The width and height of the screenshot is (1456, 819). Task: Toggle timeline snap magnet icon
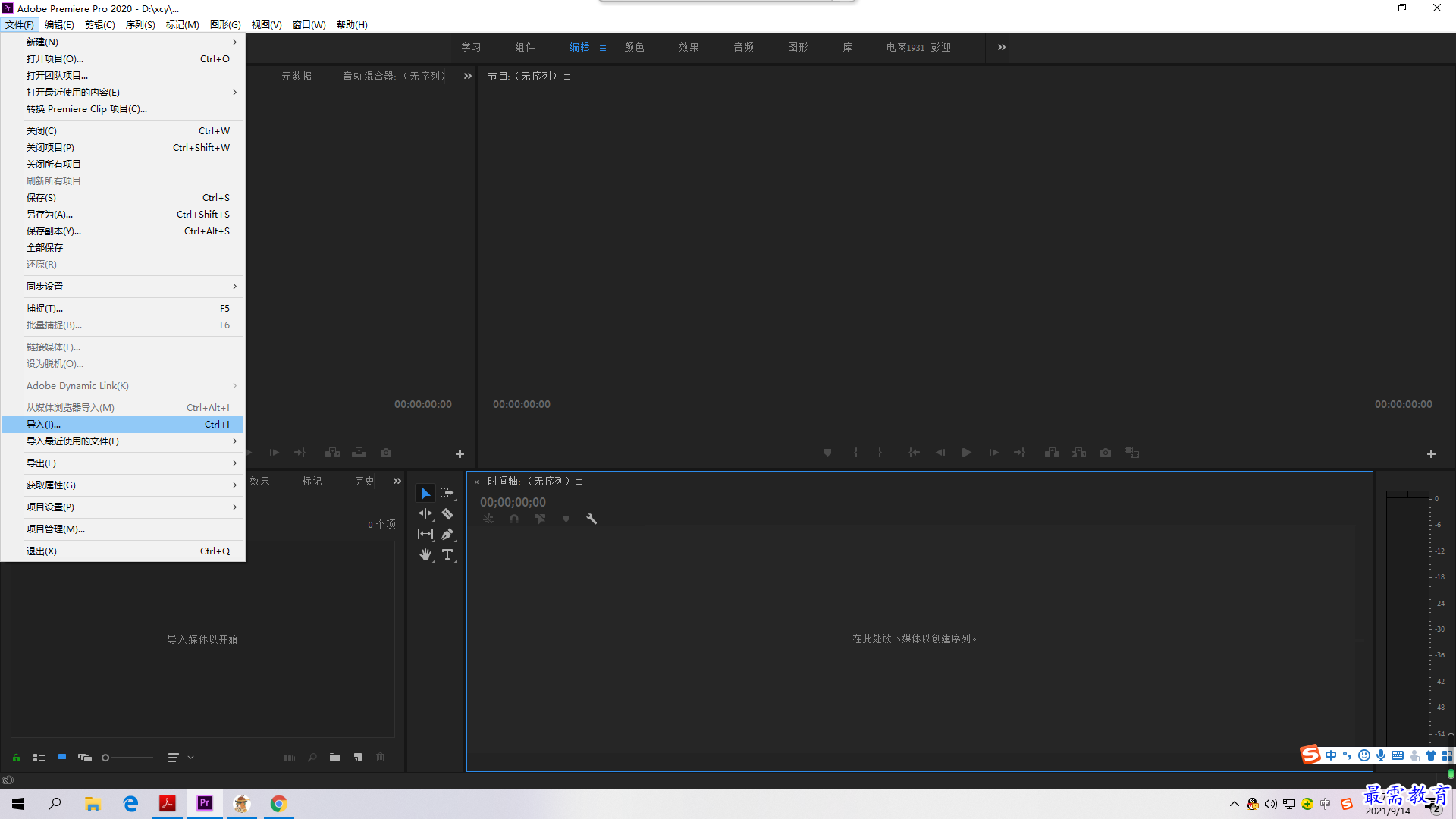(x=514, y=519)
